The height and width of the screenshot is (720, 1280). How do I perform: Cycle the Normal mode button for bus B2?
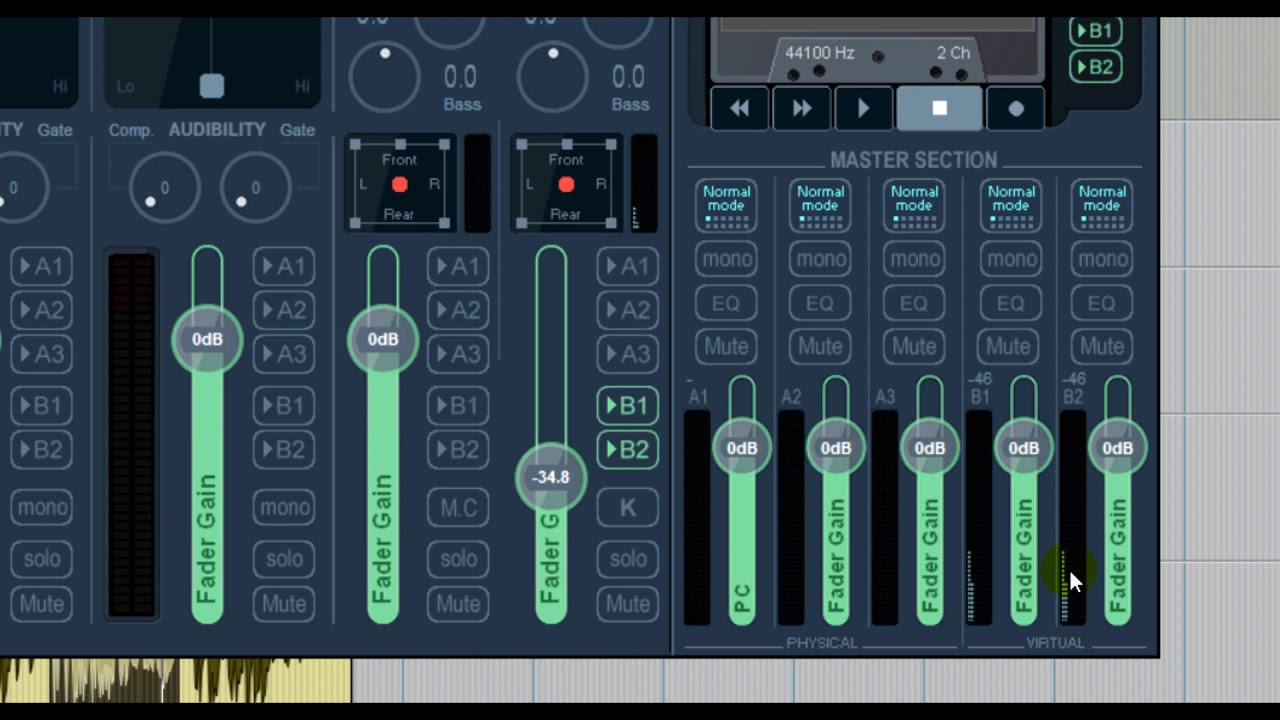pos(1102,205)
